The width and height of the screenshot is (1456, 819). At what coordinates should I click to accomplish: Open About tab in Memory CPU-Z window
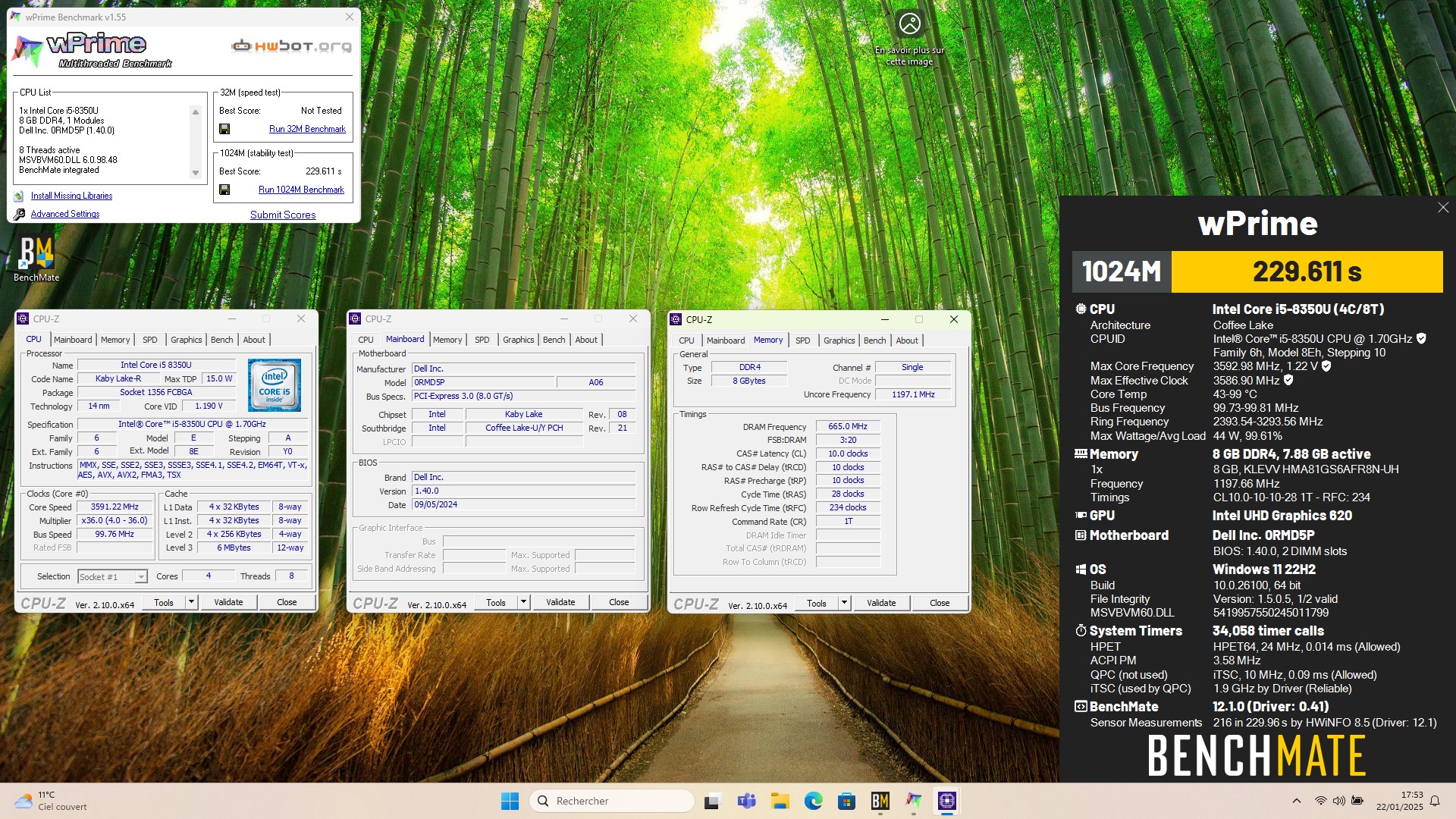pos(907,340)
